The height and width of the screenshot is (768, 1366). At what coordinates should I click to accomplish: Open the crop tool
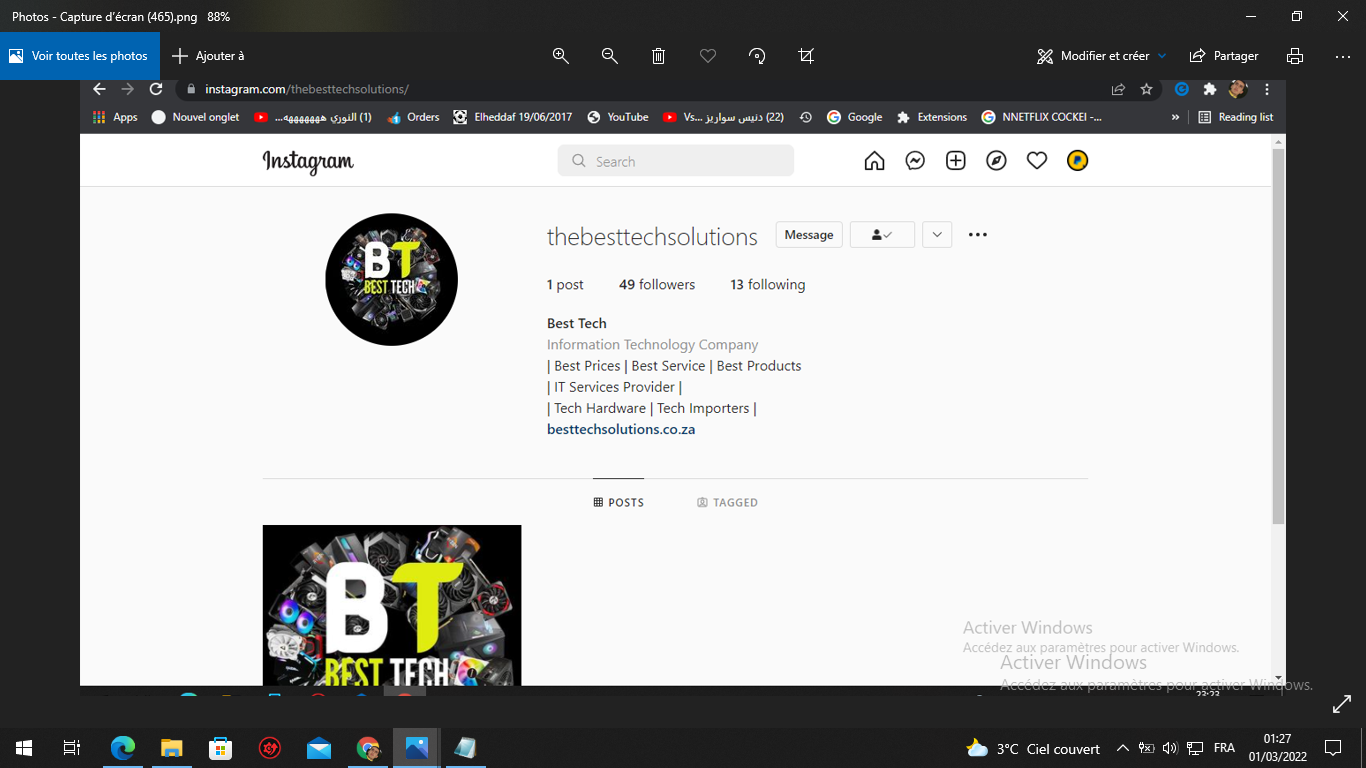pos(806,56)
